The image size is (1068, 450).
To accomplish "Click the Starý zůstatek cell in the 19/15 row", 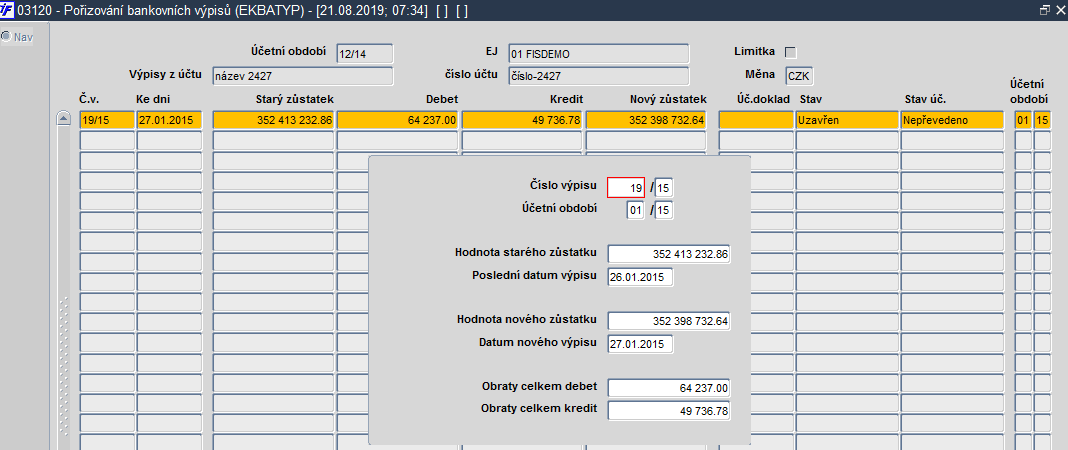I will point(273,120).
